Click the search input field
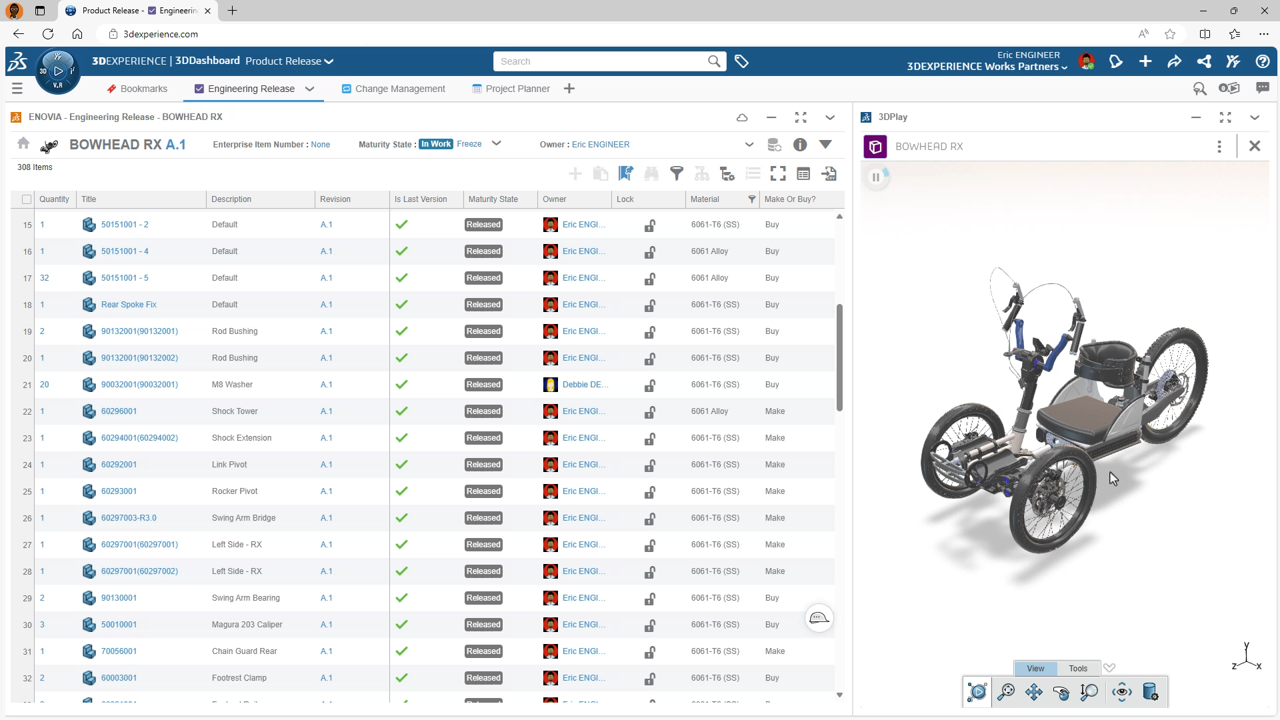The image size is (1280, 720). point(601,61)
